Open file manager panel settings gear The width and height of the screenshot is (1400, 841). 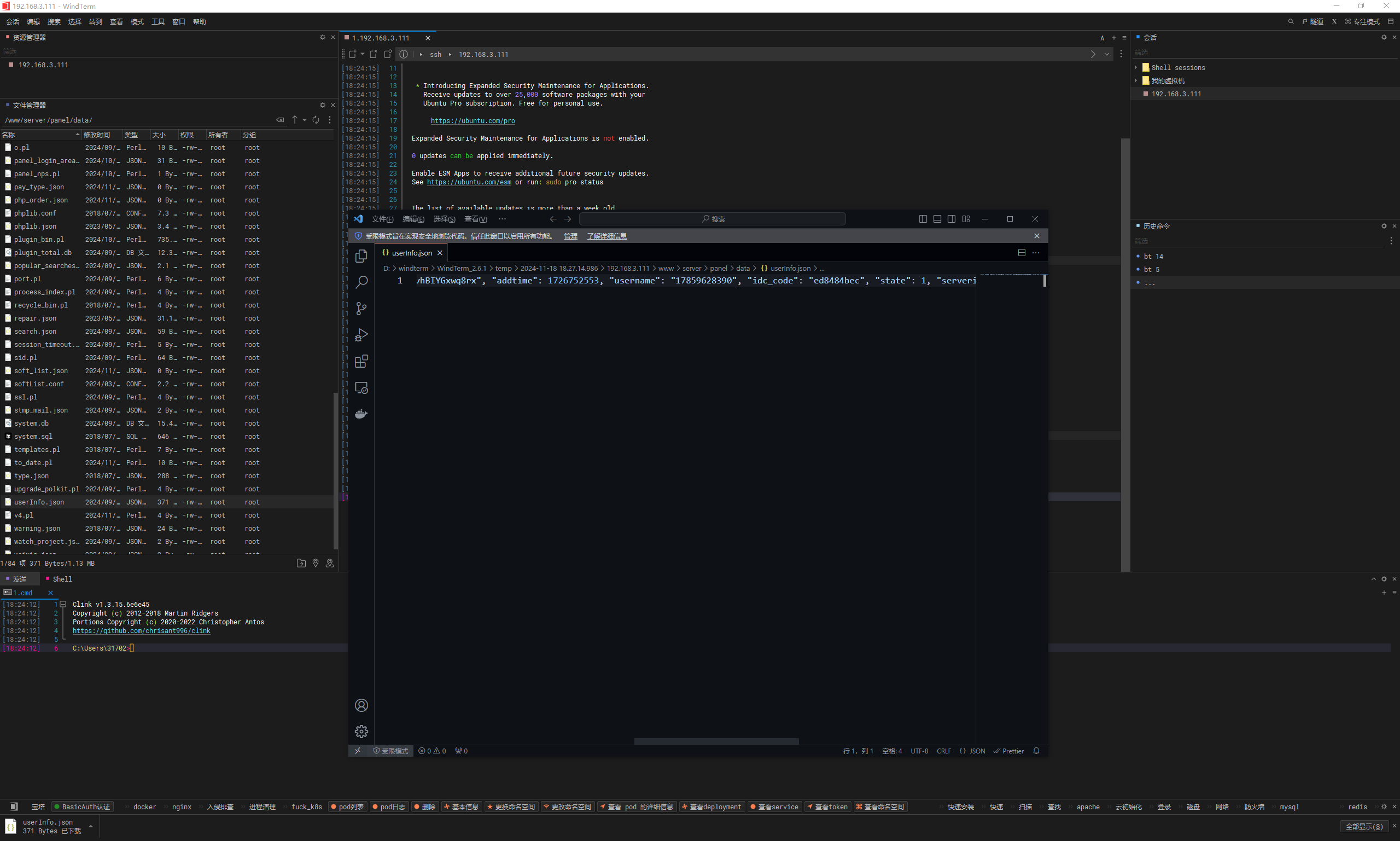[323, 105]
